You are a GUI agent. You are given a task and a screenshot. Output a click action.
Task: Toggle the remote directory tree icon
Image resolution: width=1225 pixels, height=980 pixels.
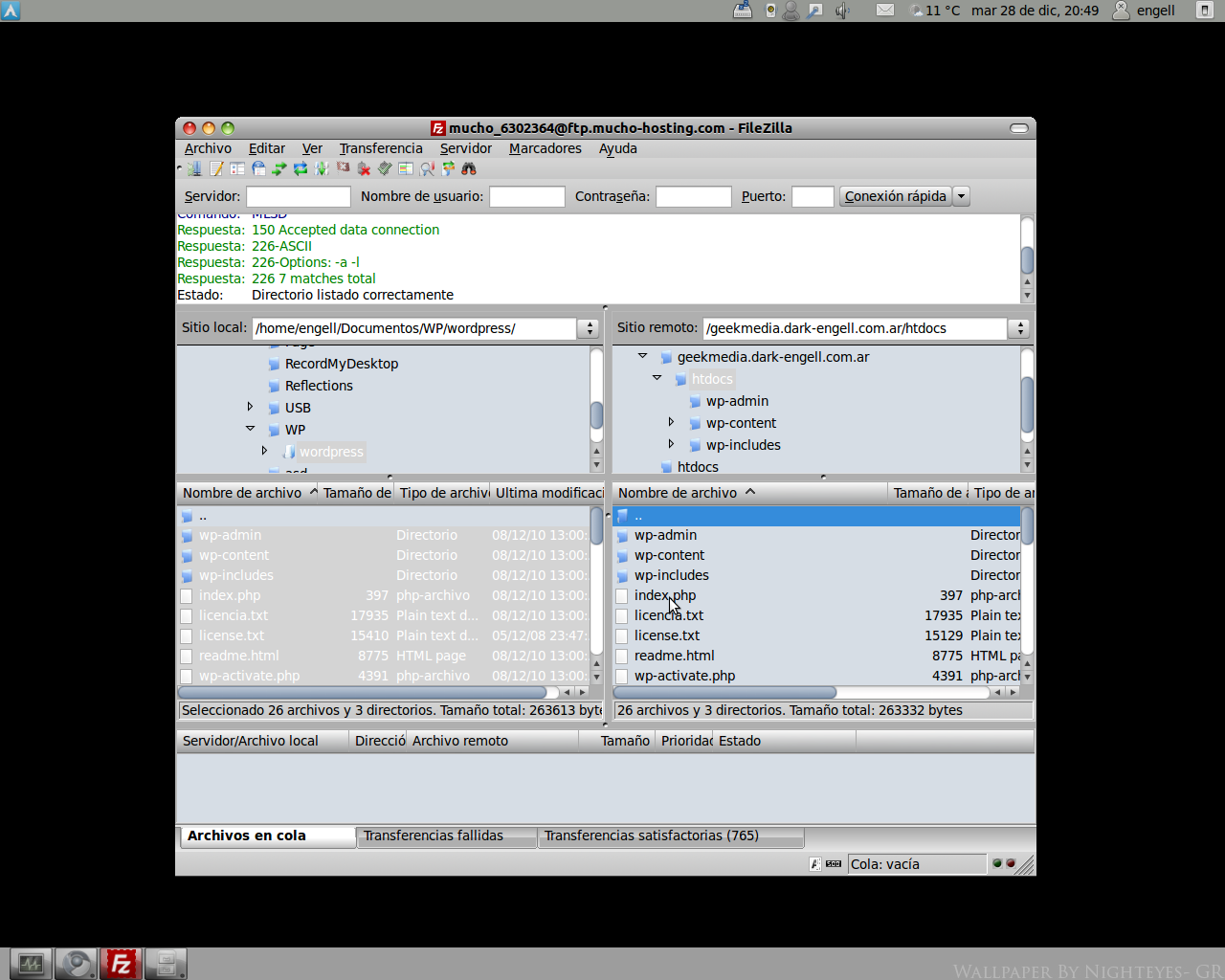click(258, 168)
